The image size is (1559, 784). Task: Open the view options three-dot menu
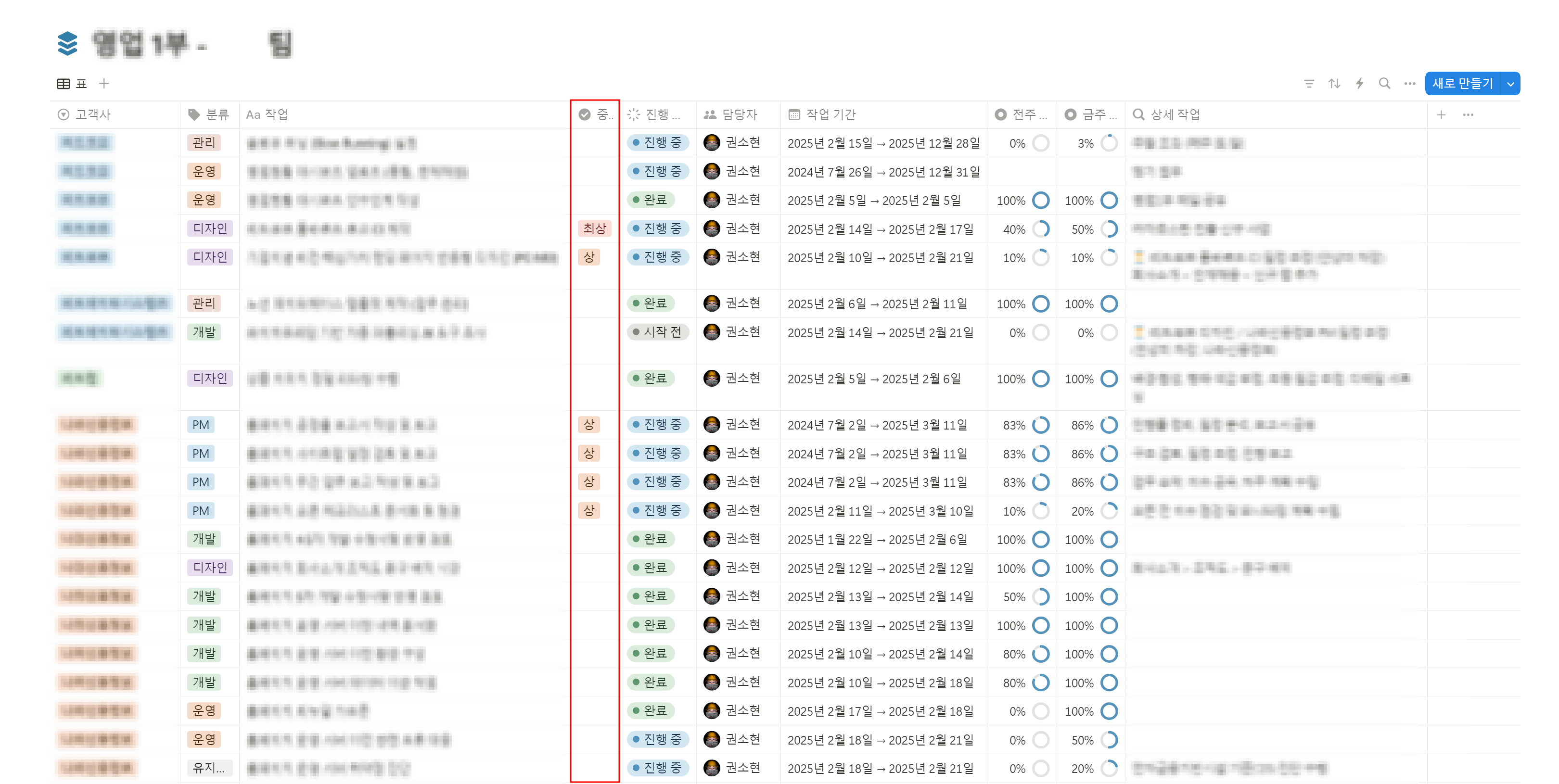click(1409, 84)
